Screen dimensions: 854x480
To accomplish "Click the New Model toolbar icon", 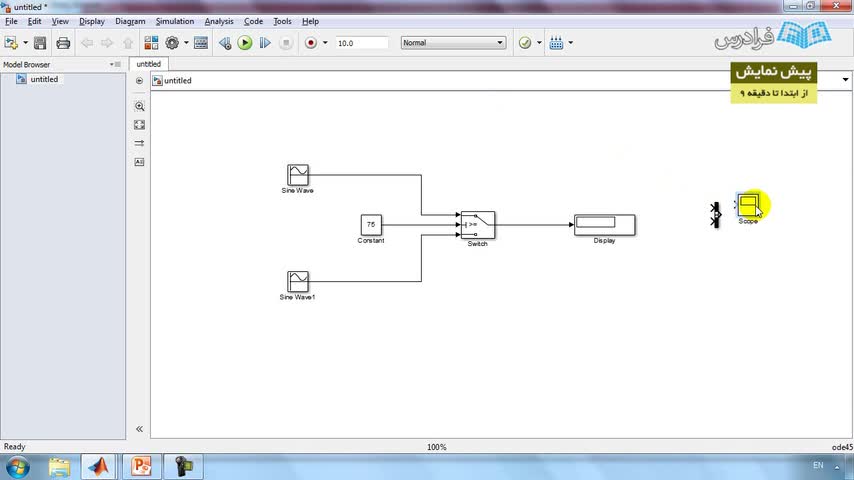I will pos(11,42).
